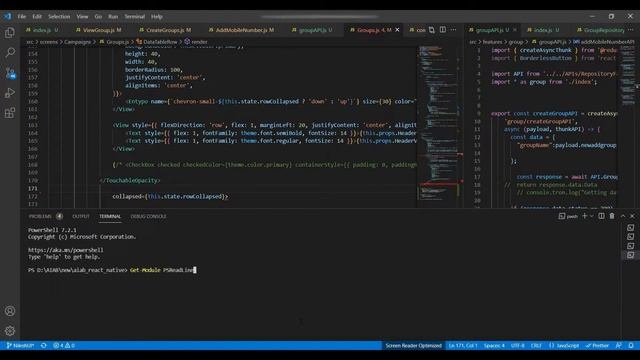Screen dimensions: 640x360
Task: Open the GroupRepository tab in right pane
Action: coord(601,30)
